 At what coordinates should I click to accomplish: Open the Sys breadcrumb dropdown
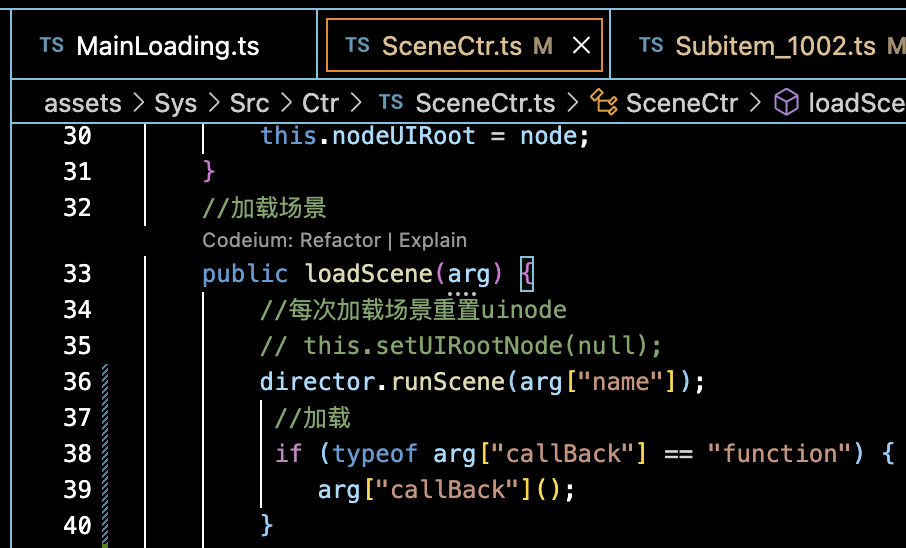[176, 103]
